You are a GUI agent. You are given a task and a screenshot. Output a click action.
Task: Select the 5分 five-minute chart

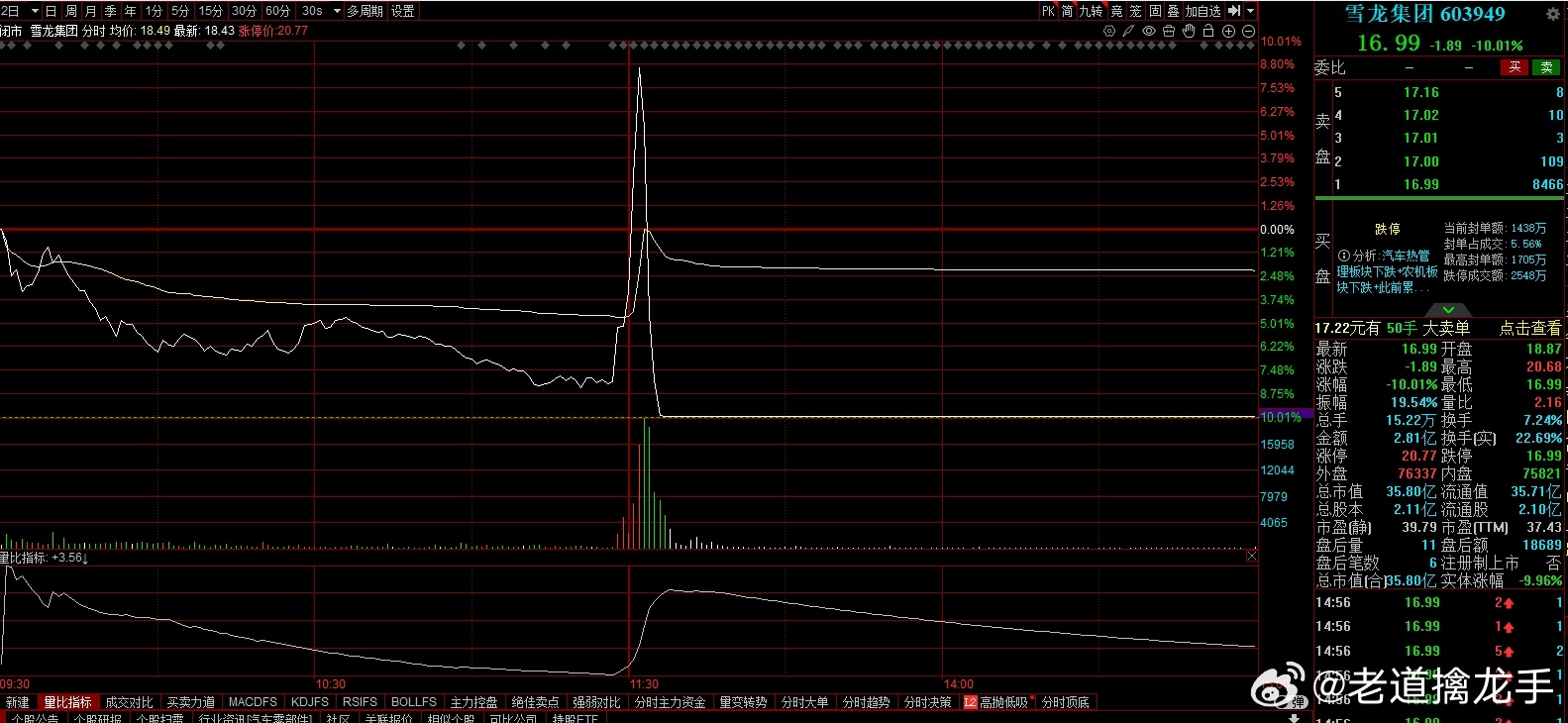click(x=180, y=11)
